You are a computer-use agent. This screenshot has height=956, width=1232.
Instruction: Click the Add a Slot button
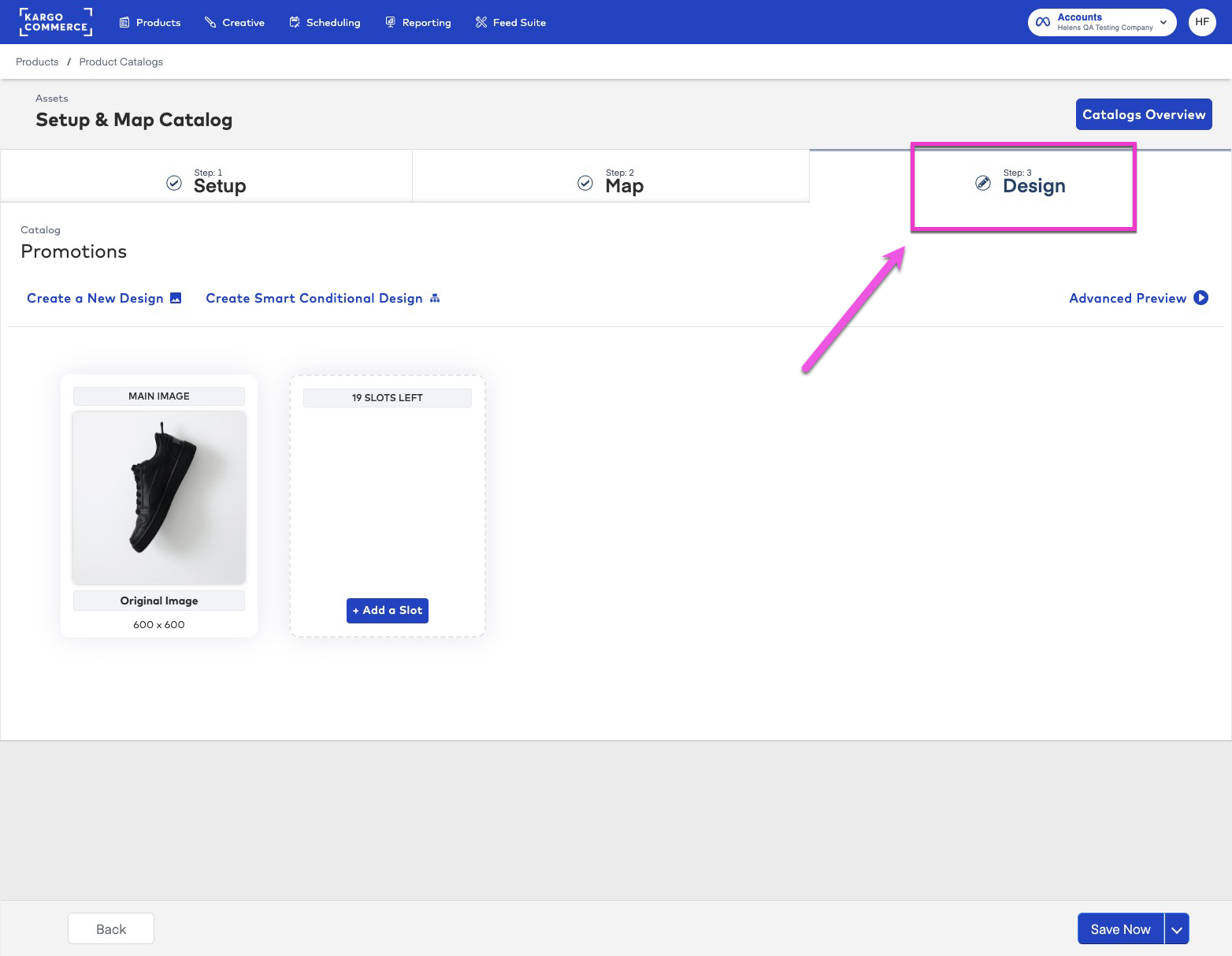[x=387, y=610]
